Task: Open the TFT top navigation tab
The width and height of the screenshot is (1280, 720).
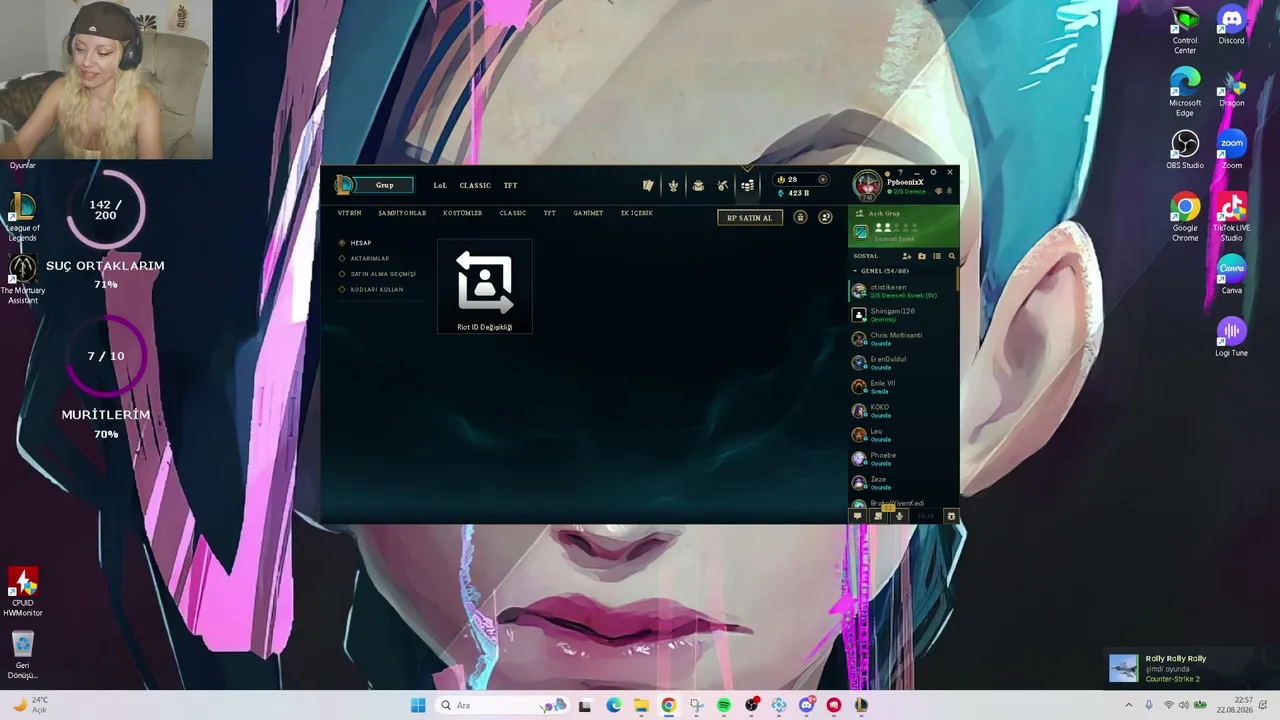Action: tap(510, 185)
